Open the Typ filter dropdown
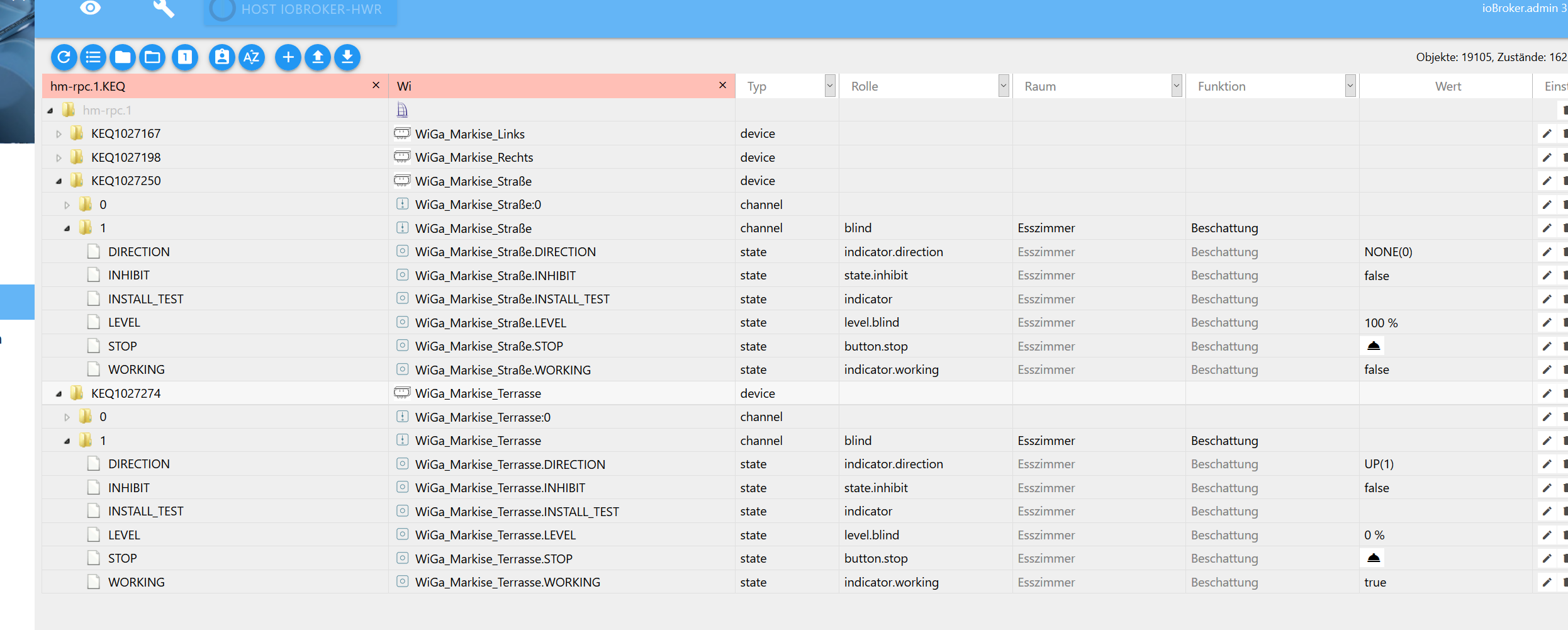The height and width of the screenshot is (630, 1568). tap(830, 86)
